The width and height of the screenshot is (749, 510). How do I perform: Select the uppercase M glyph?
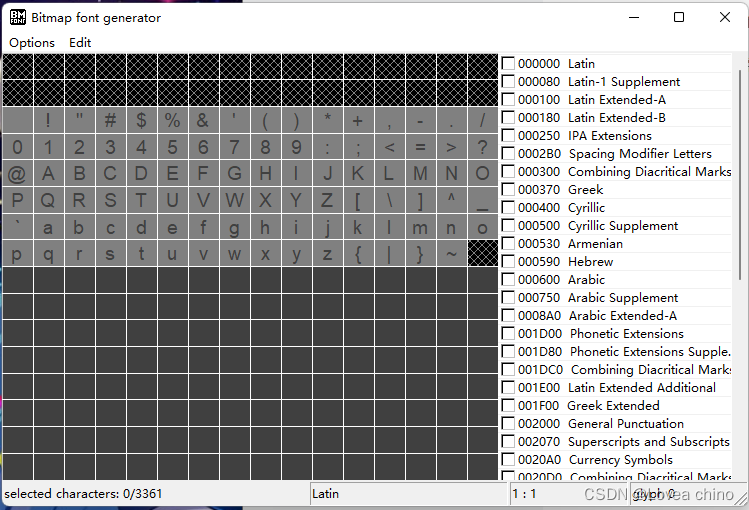(421, 173)
